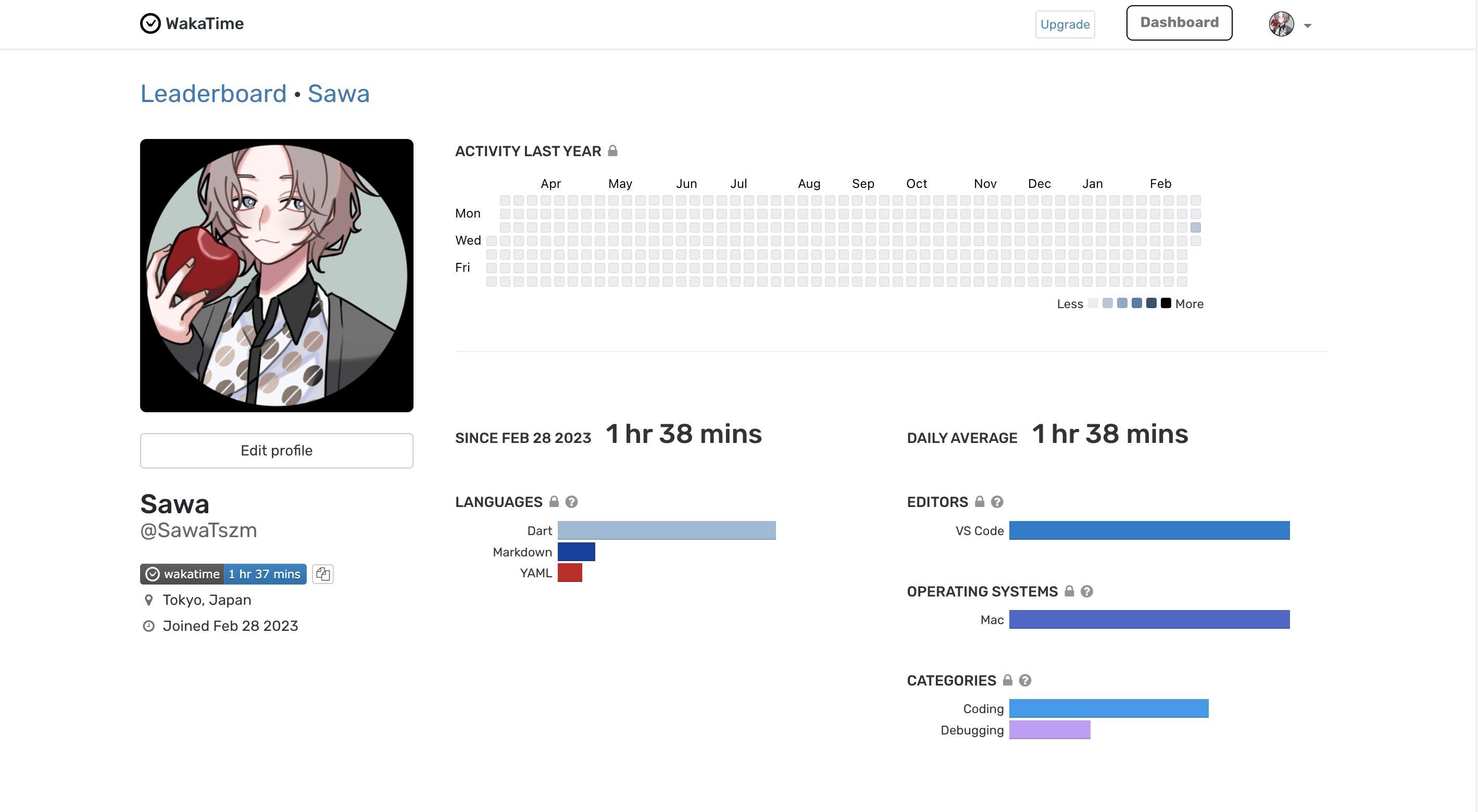Click the Dart language bar
The width and height of the screenshot is (1478, 812).
click(667, 530)
